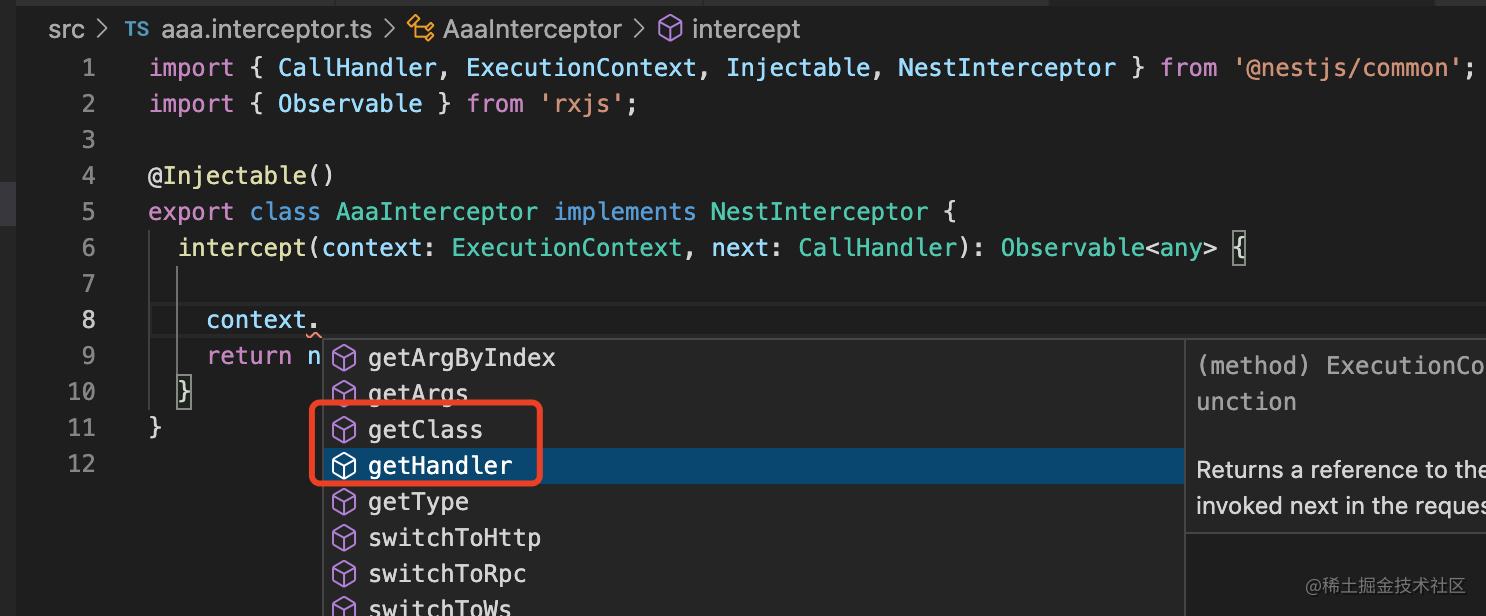Screen dimensions: 1486x616
Task: Click the getHandler method icon
Action: [344, 466]
